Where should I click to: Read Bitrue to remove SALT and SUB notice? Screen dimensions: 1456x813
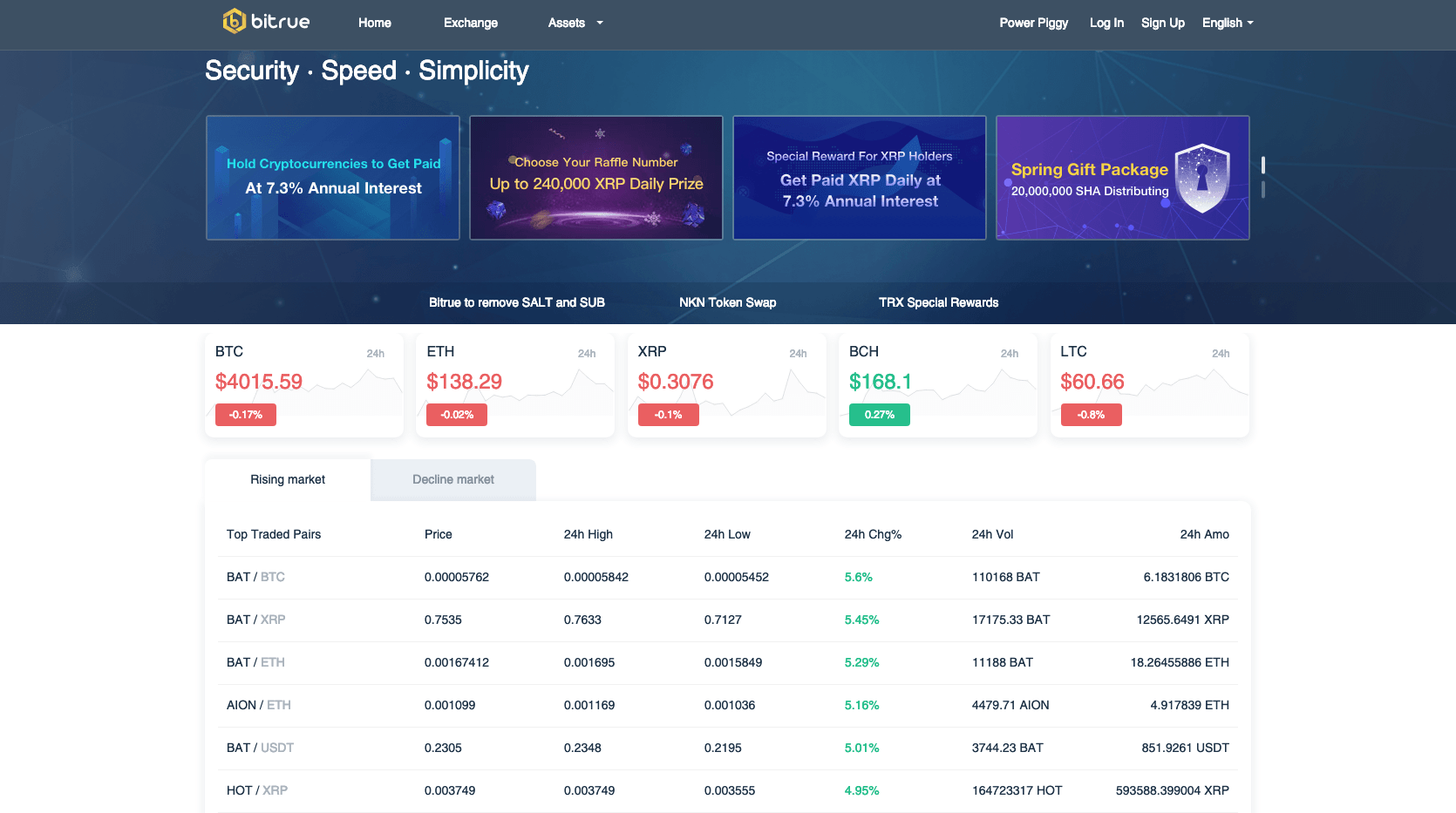point(517,302)
